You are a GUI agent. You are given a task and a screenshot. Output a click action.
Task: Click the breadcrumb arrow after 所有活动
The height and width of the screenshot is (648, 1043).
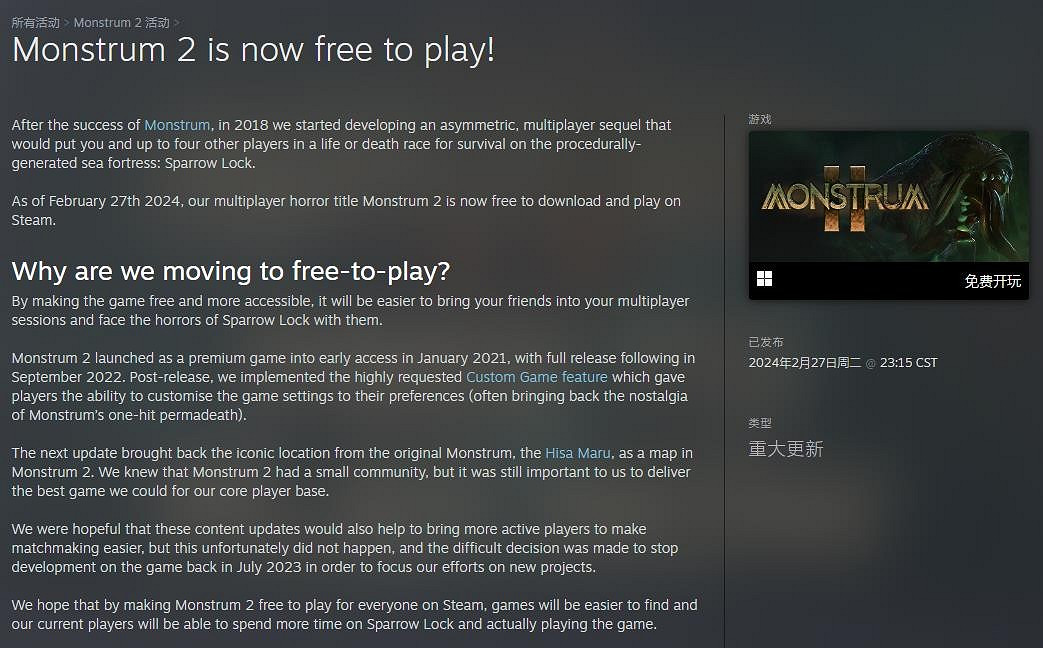(67, 23)
